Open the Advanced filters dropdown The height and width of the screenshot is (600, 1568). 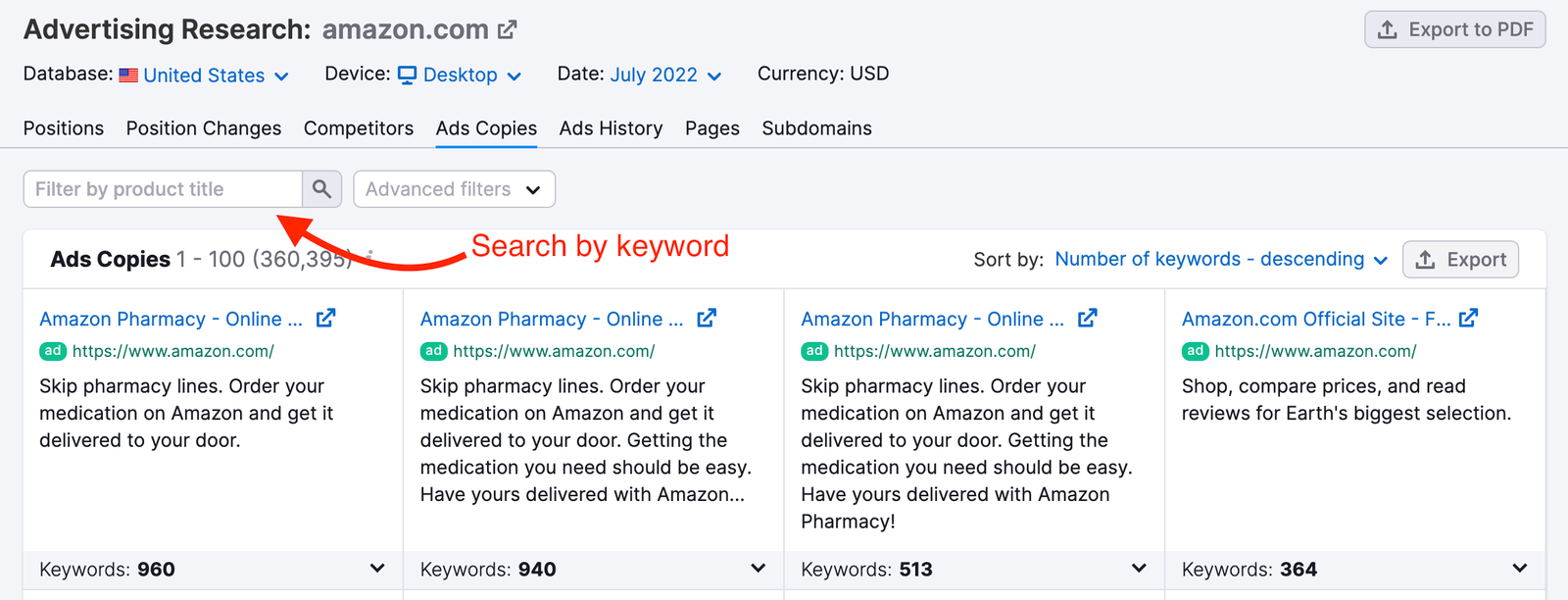(x=454, y=188)
